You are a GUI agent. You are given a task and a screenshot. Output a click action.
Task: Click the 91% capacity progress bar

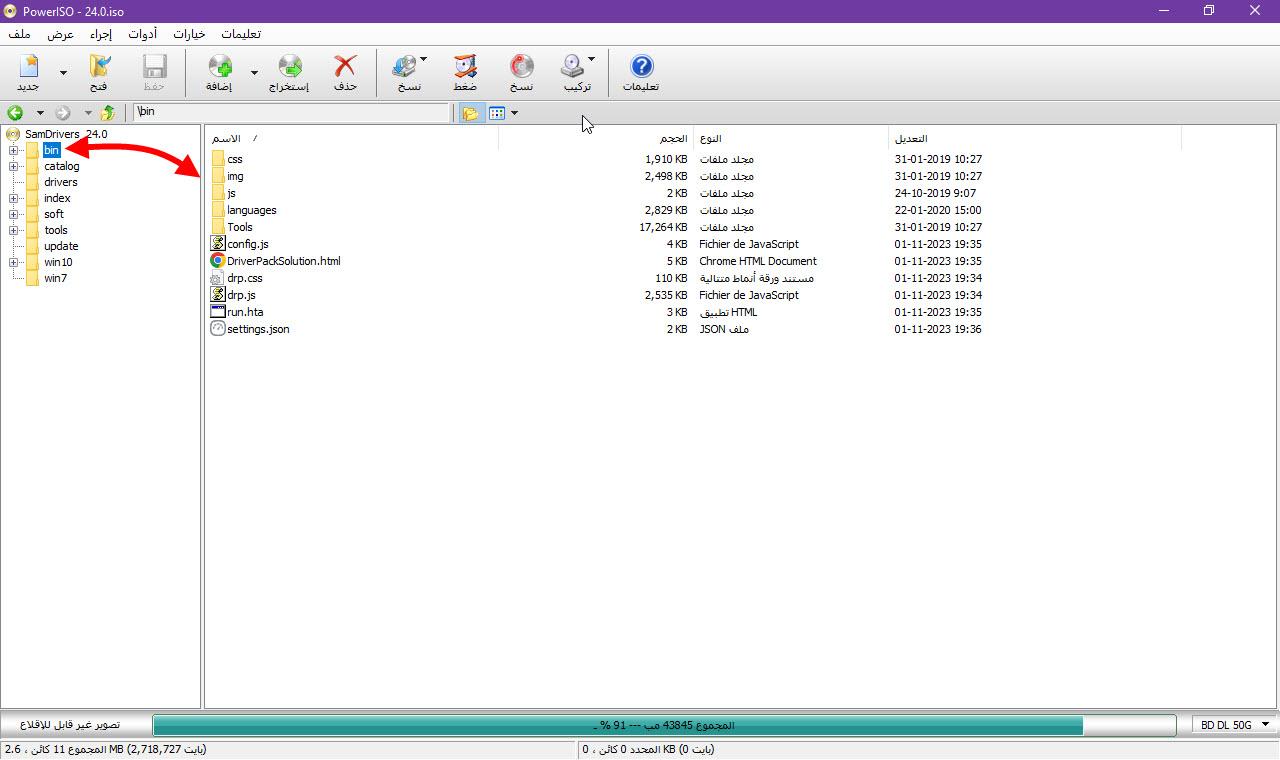[664, 725]
